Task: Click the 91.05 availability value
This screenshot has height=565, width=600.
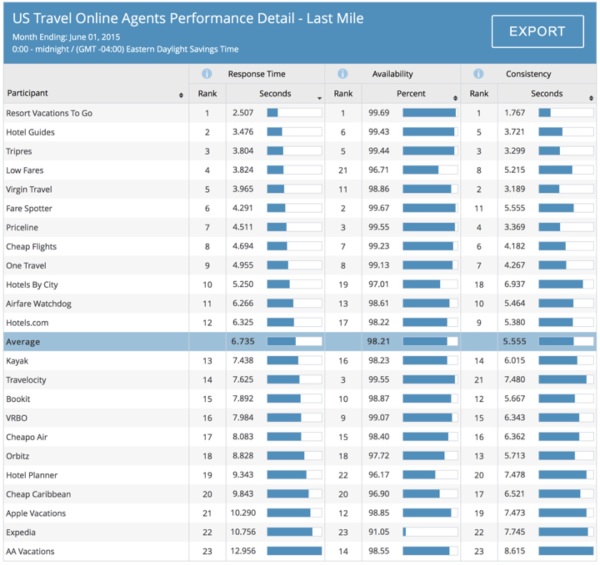Action: click(x=379, y=532)
